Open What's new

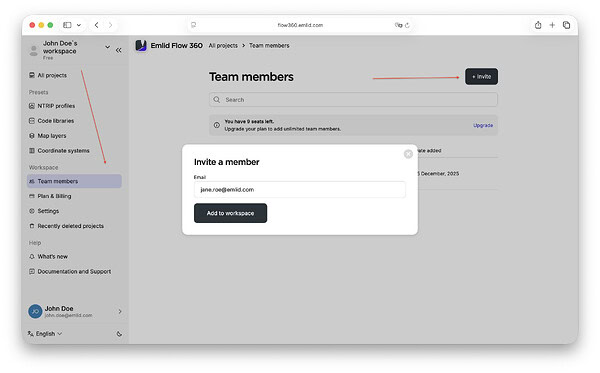point(52,257)
